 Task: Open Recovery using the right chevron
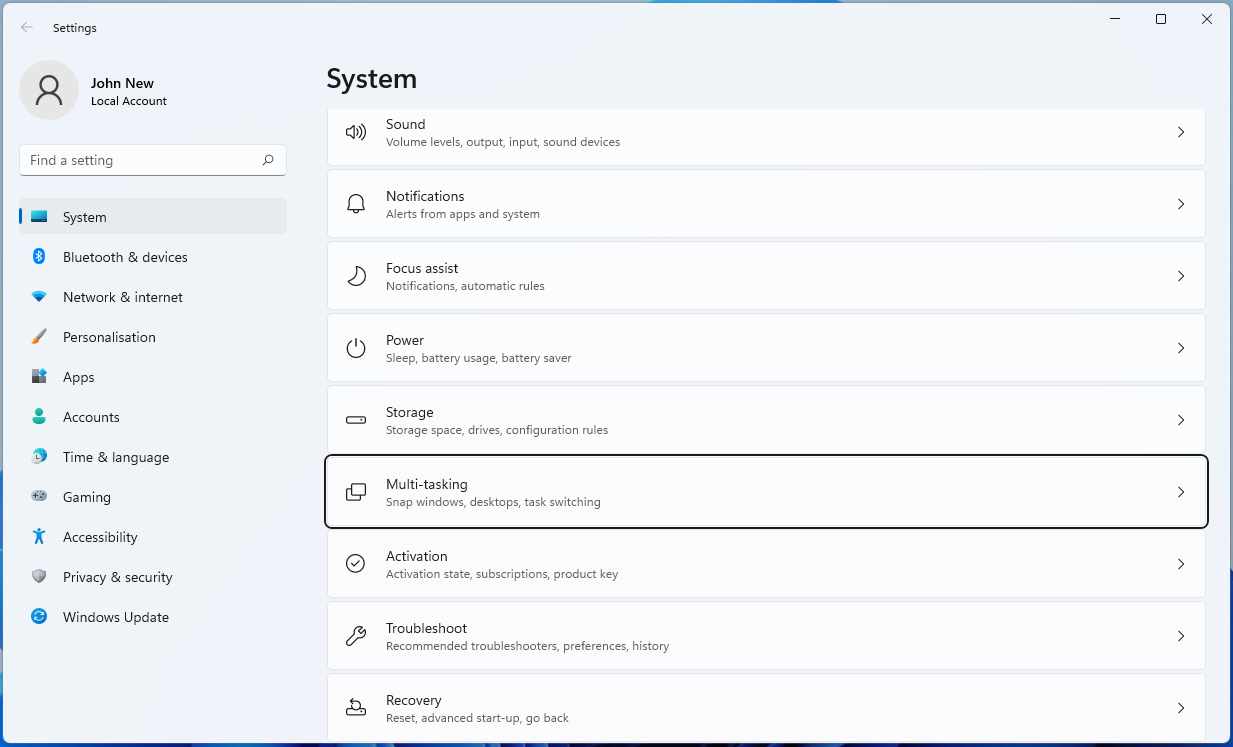click(1180, 708)
